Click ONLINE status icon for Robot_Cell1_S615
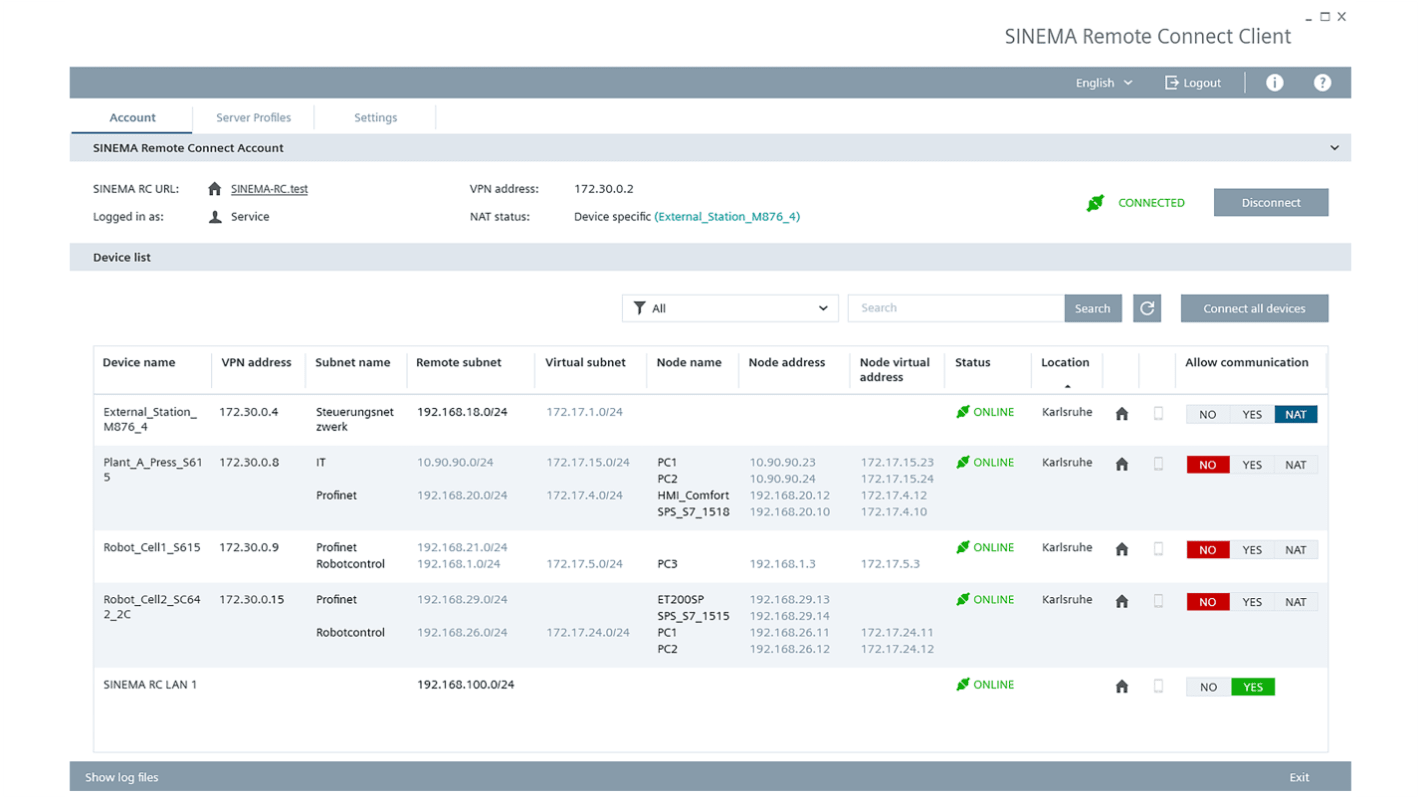The image size is (1420, 798). tap(963, 547)
